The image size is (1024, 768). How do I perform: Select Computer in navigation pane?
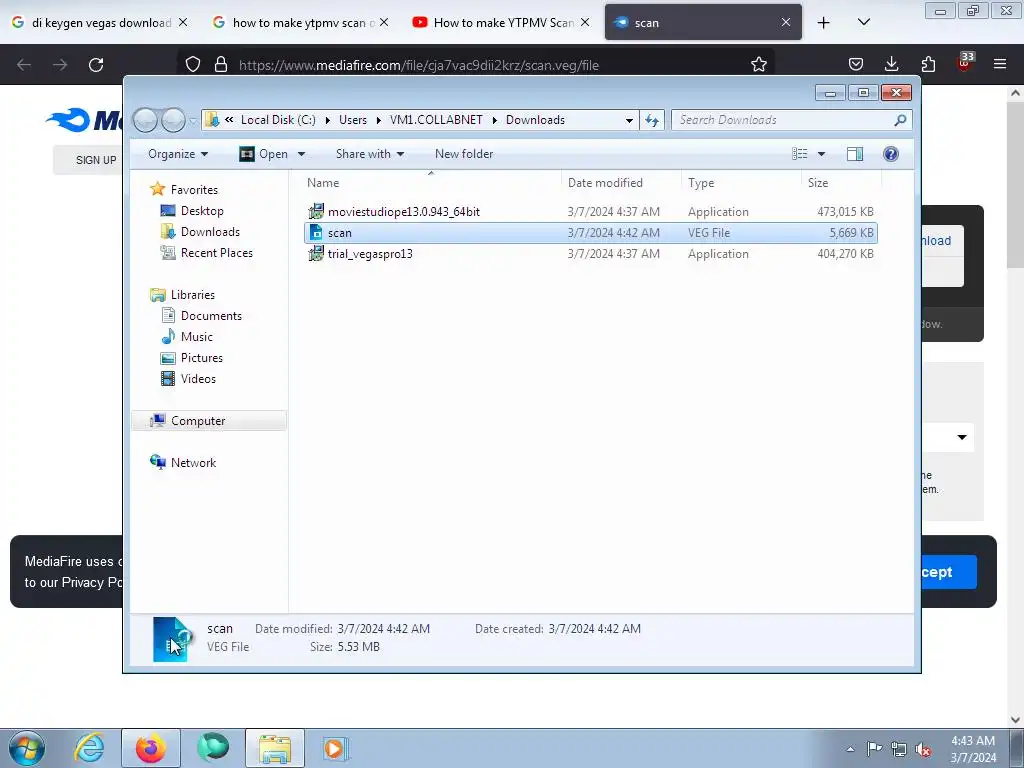[x=209, y=421]
